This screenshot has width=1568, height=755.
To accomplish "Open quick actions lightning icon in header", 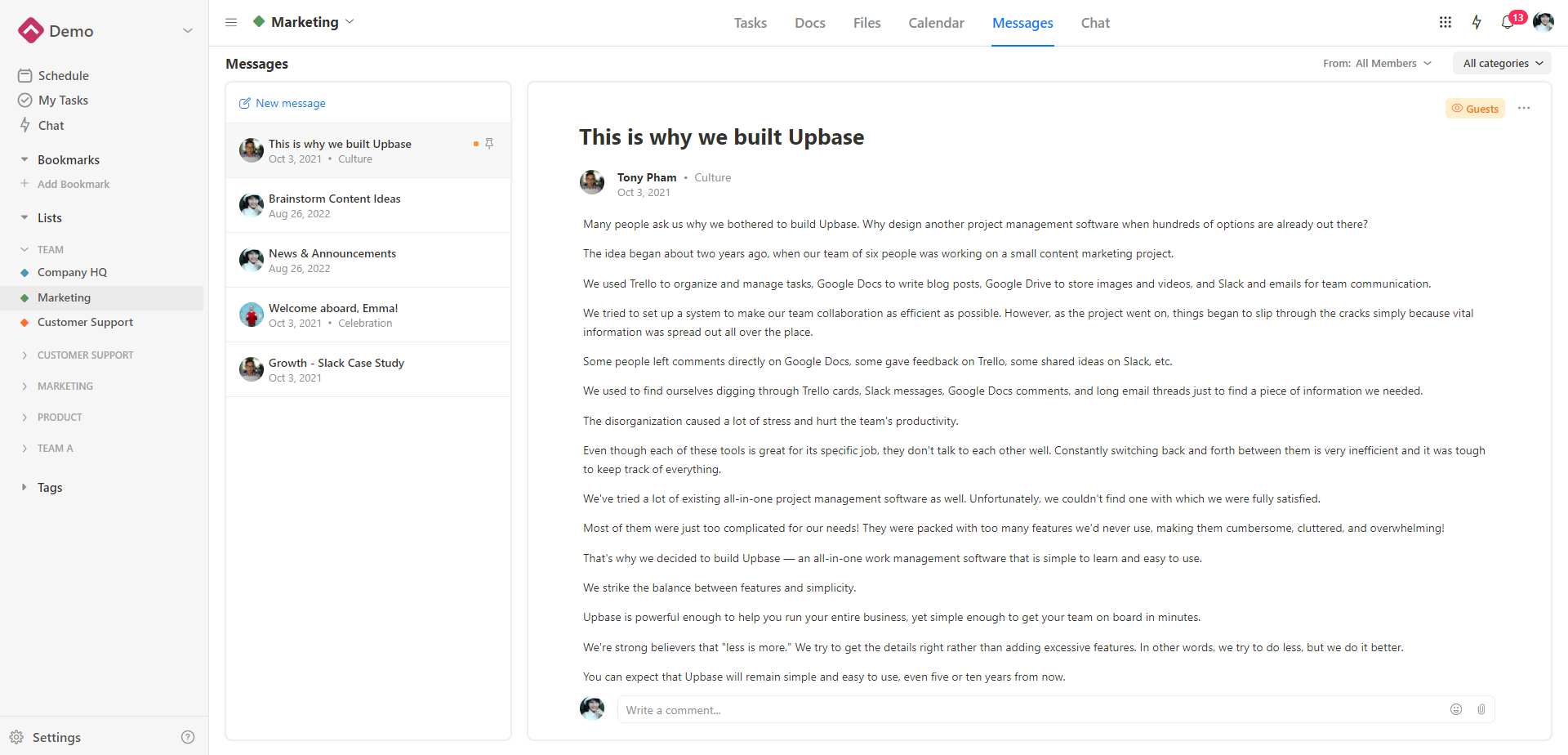I will point(1477,22).
